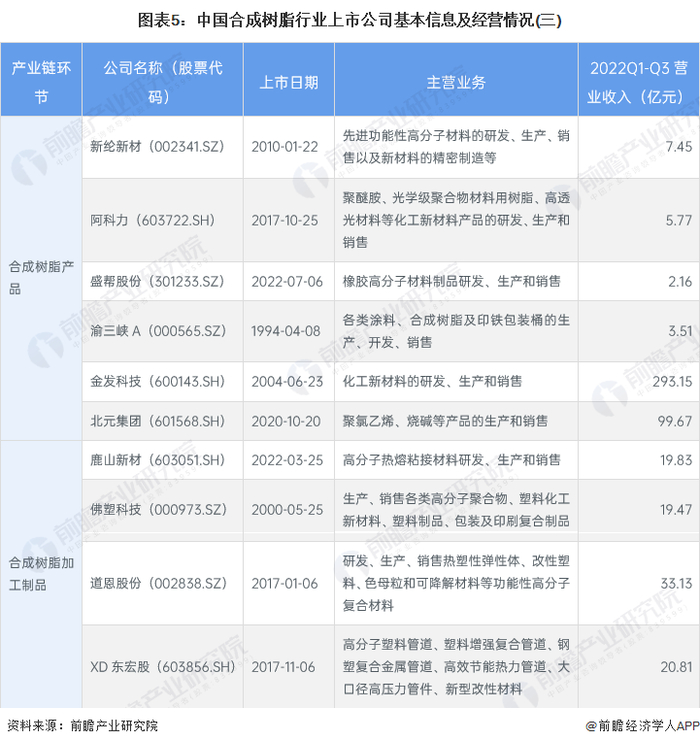Click revenue value 19.47

pos(676,510)
